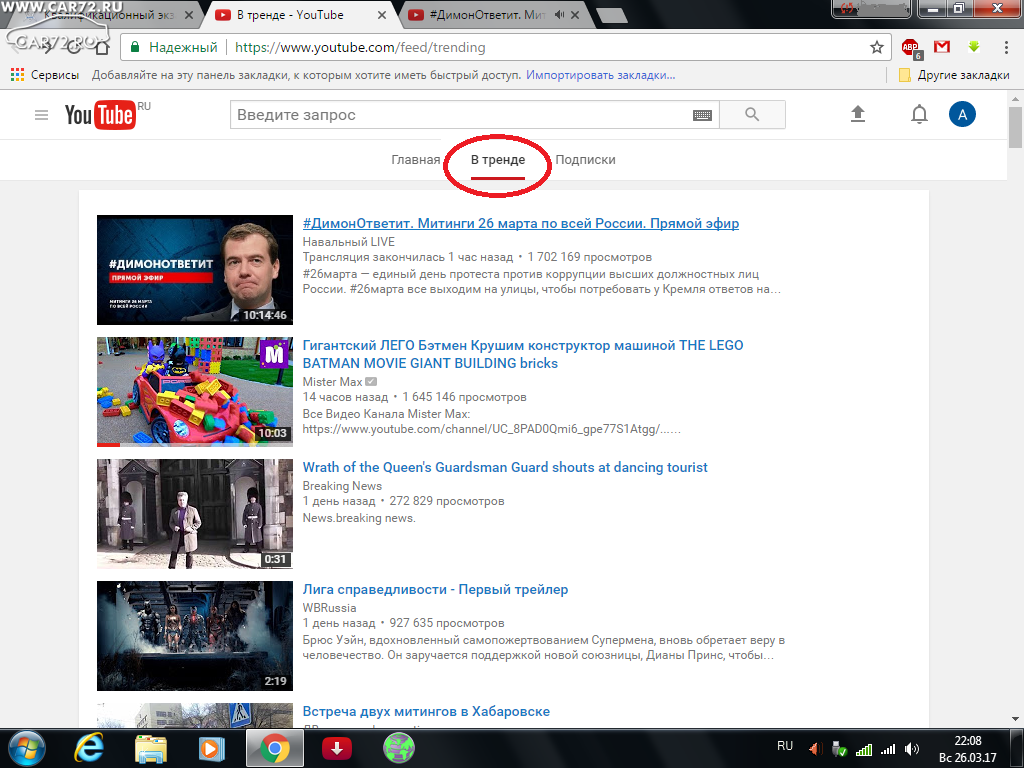This screenshot has width=1024, height=768.
Task: Switch to the Главная tab
Action: tap(415, 159)
